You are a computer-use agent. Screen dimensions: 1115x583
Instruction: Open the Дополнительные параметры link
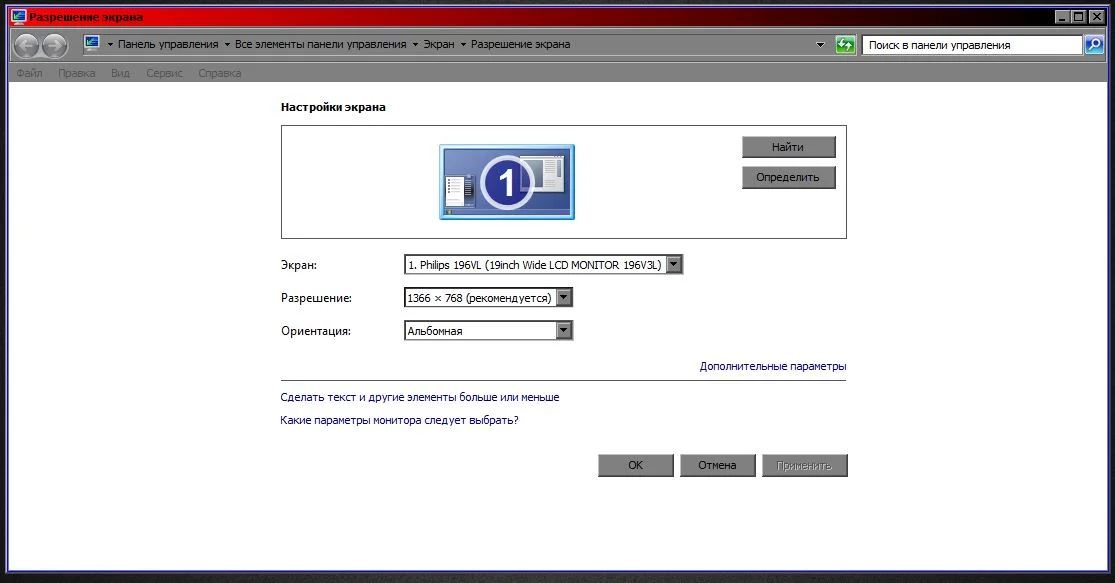pos(772,367)
